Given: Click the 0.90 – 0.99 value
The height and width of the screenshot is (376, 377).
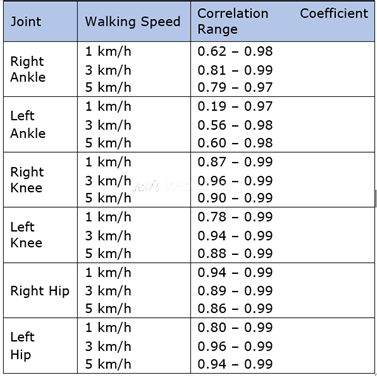Looking at the screenshot, I should [x=235, y=198].
